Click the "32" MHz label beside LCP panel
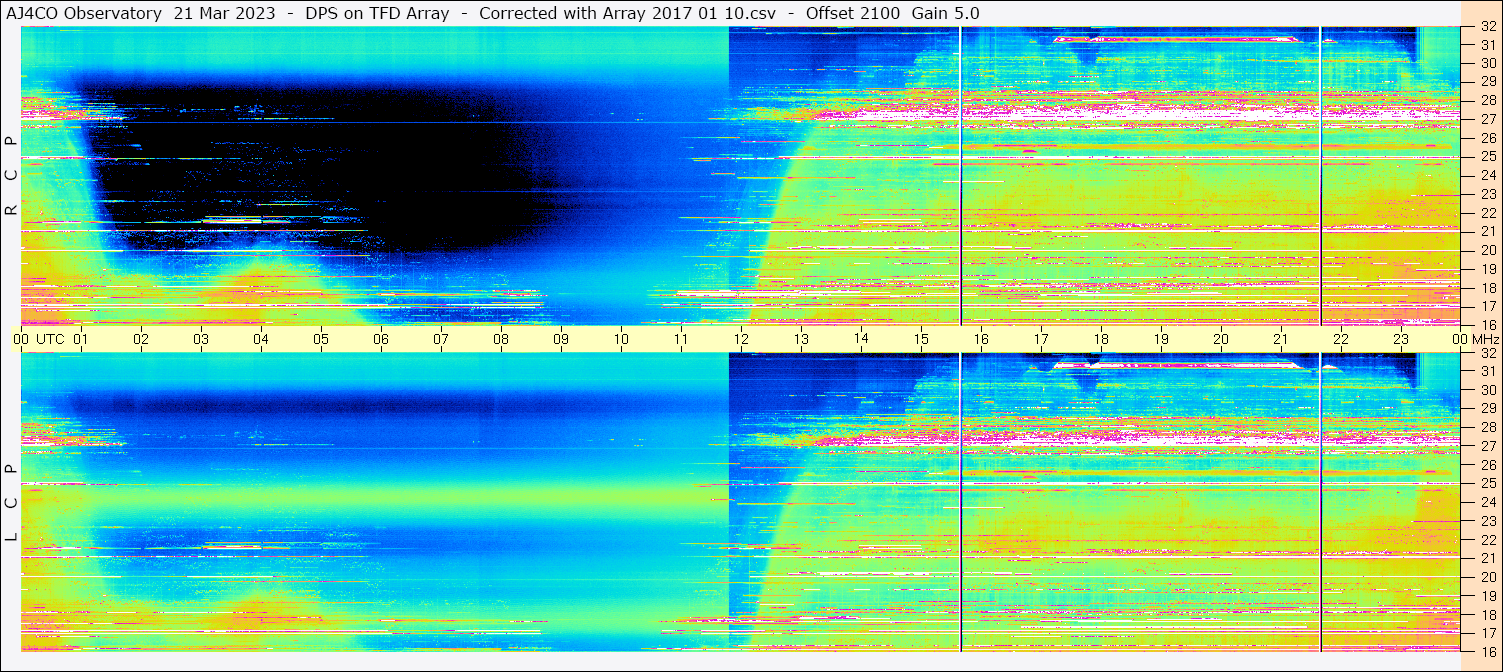Image resolution: width=1503 pixels, height=672 pixels. pos(1487,353)
